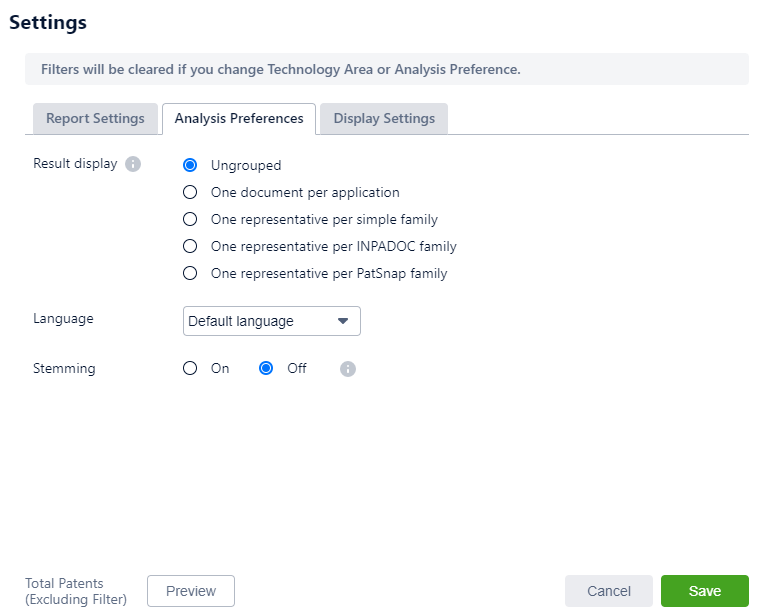Set Stemming to Off
This screenshot has width=769, height=613.
(266, 368)
